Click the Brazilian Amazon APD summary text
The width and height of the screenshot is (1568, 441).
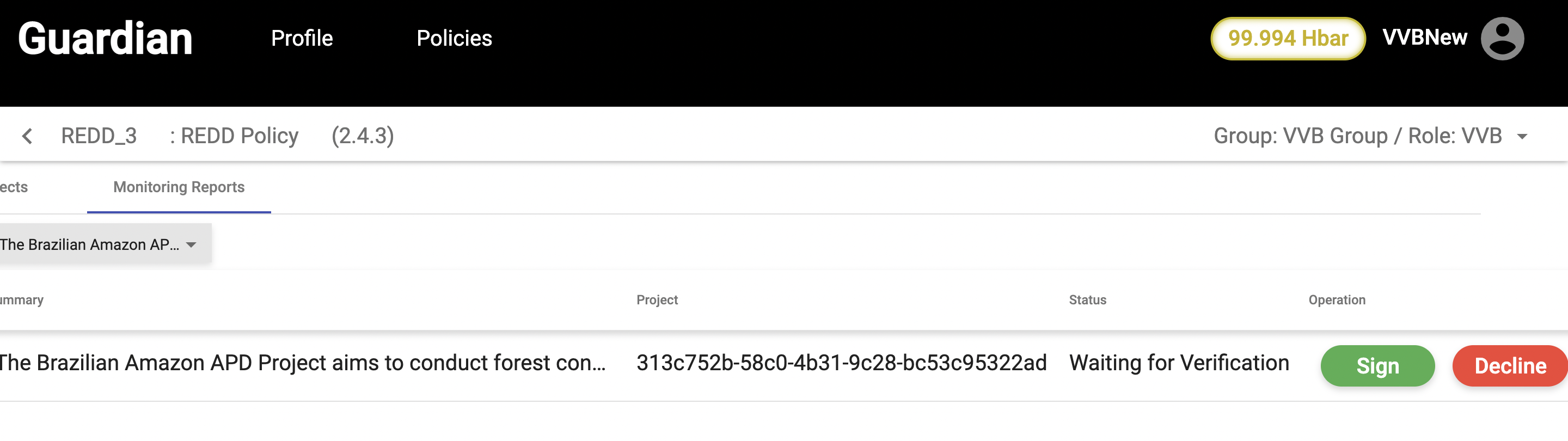point(303,363)
